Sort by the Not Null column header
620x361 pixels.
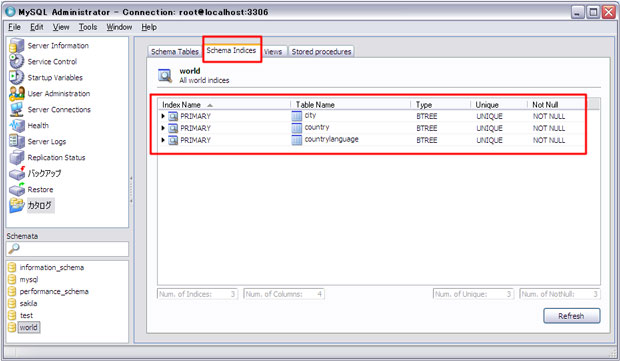(x=558, y=105)
